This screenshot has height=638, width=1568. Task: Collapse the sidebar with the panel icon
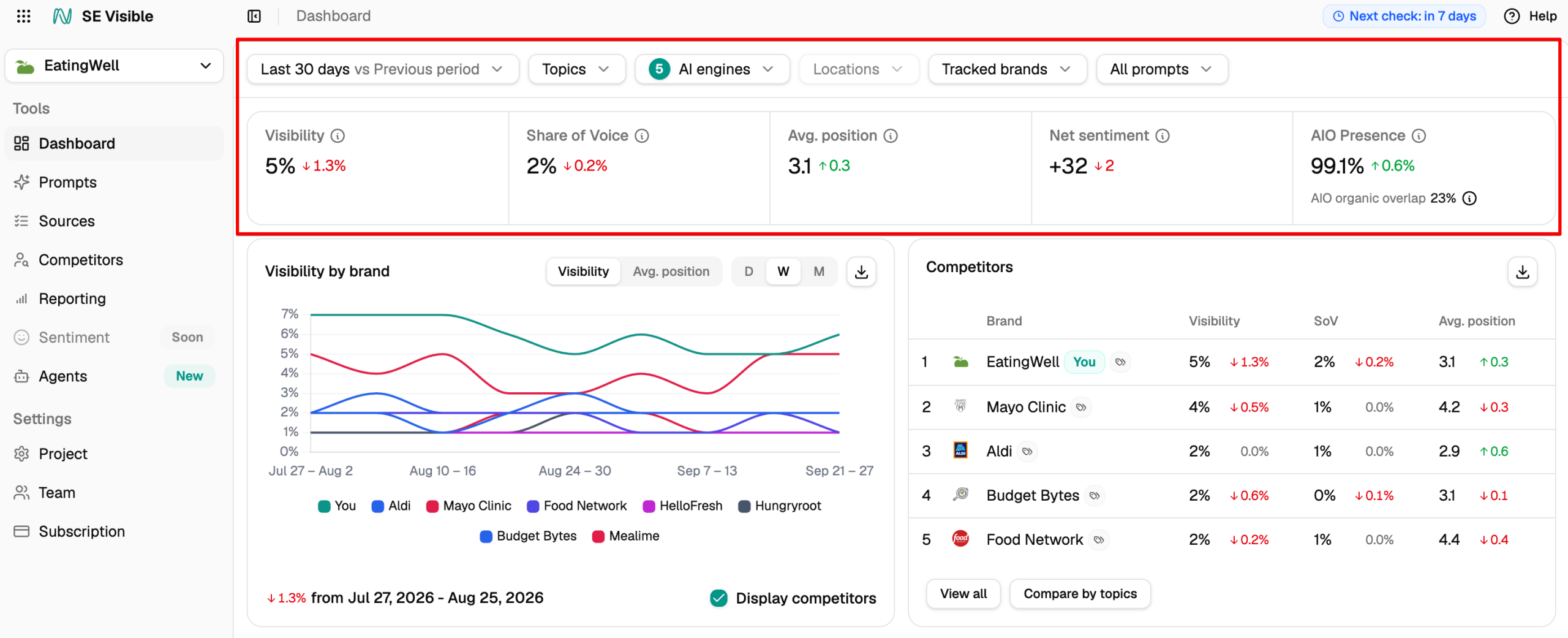click(x=254, y=16)
